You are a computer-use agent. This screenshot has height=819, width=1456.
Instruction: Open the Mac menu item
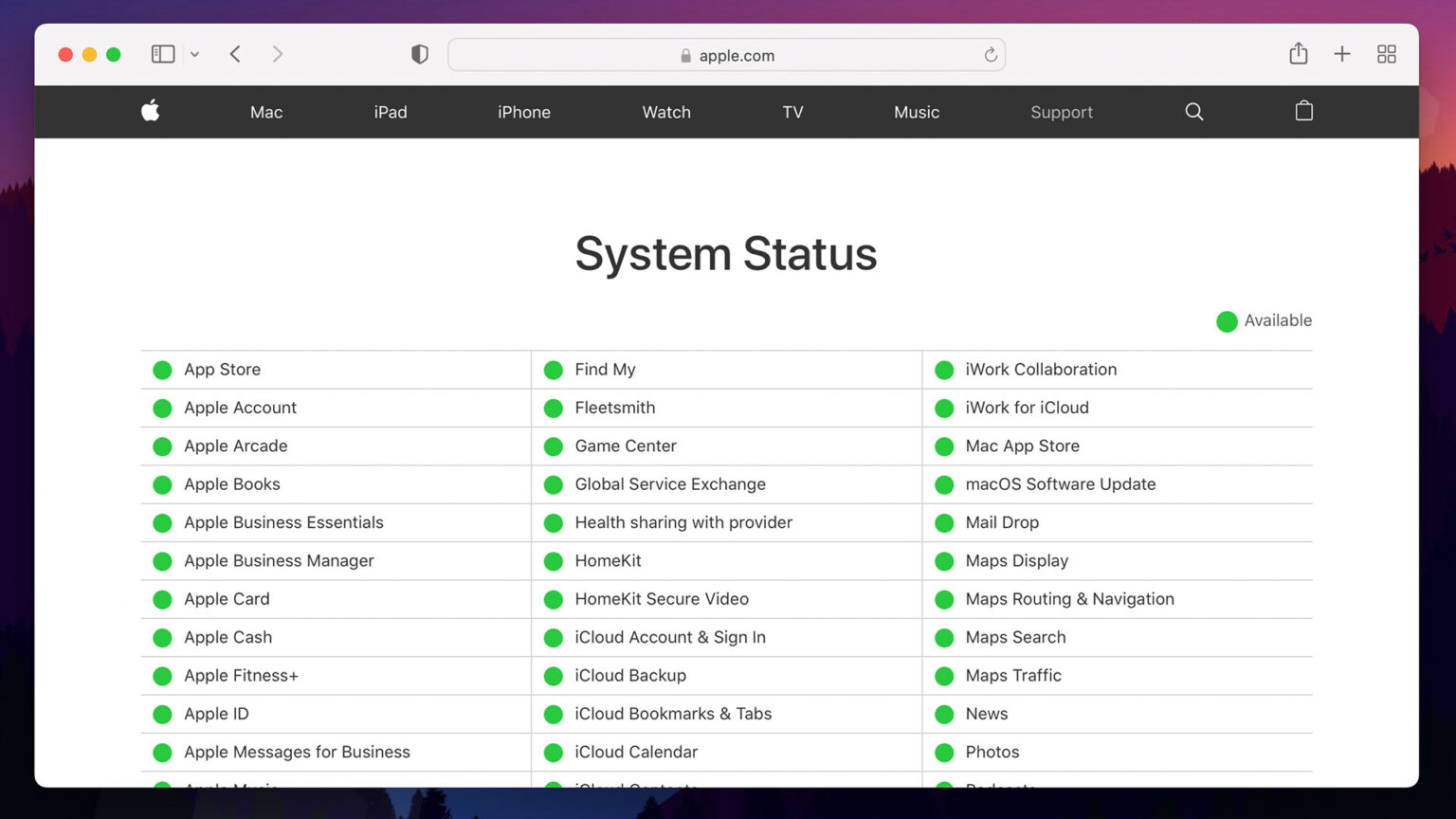[x=266, y=112]
